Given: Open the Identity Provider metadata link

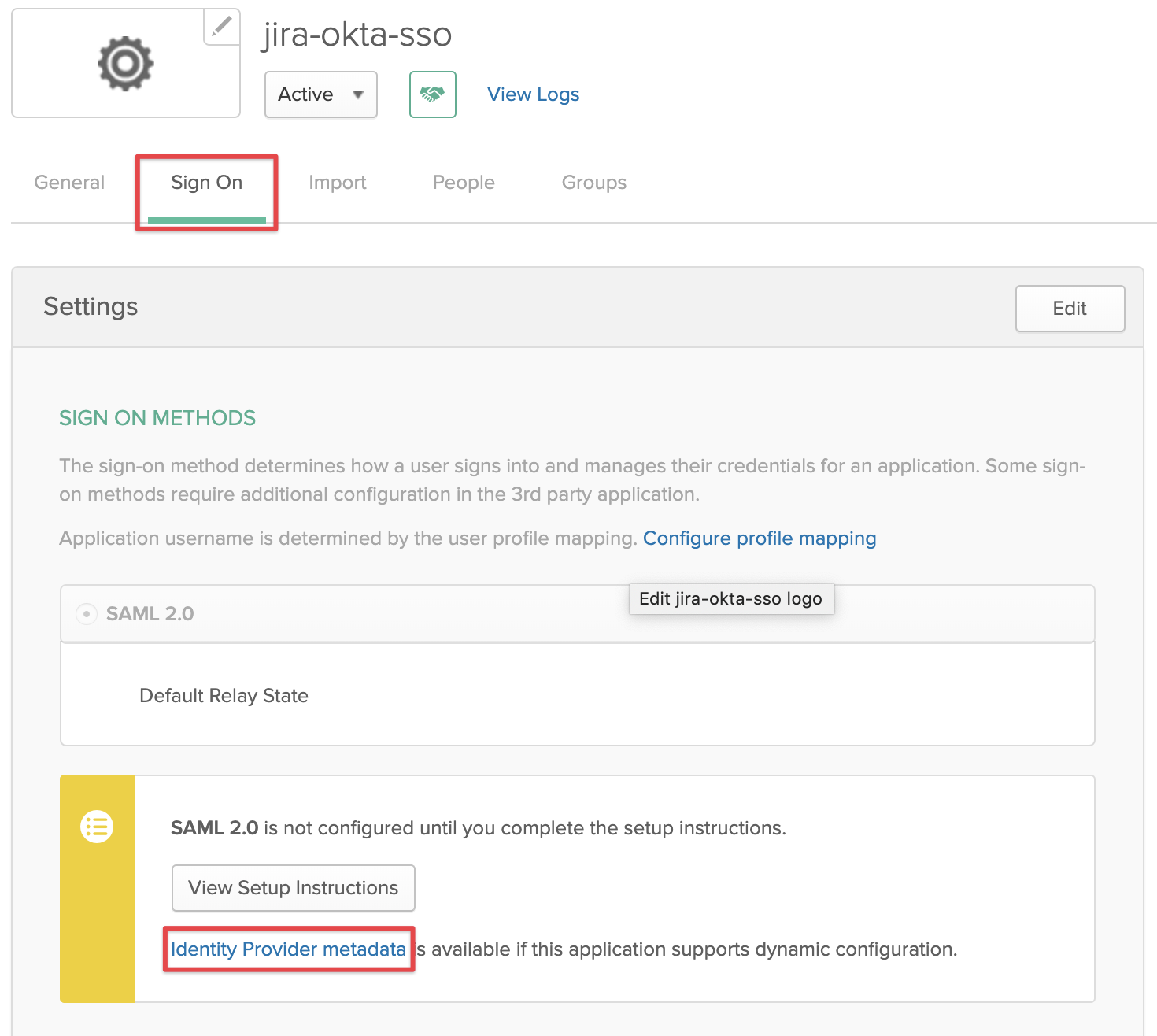Looking at the screenshot, I should pyautogui.click(x=288, y=949).
